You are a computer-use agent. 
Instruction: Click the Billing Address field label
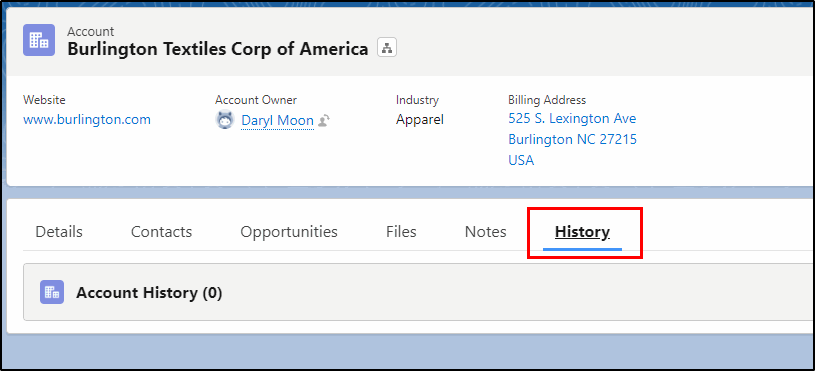click(x=547, y=100)
